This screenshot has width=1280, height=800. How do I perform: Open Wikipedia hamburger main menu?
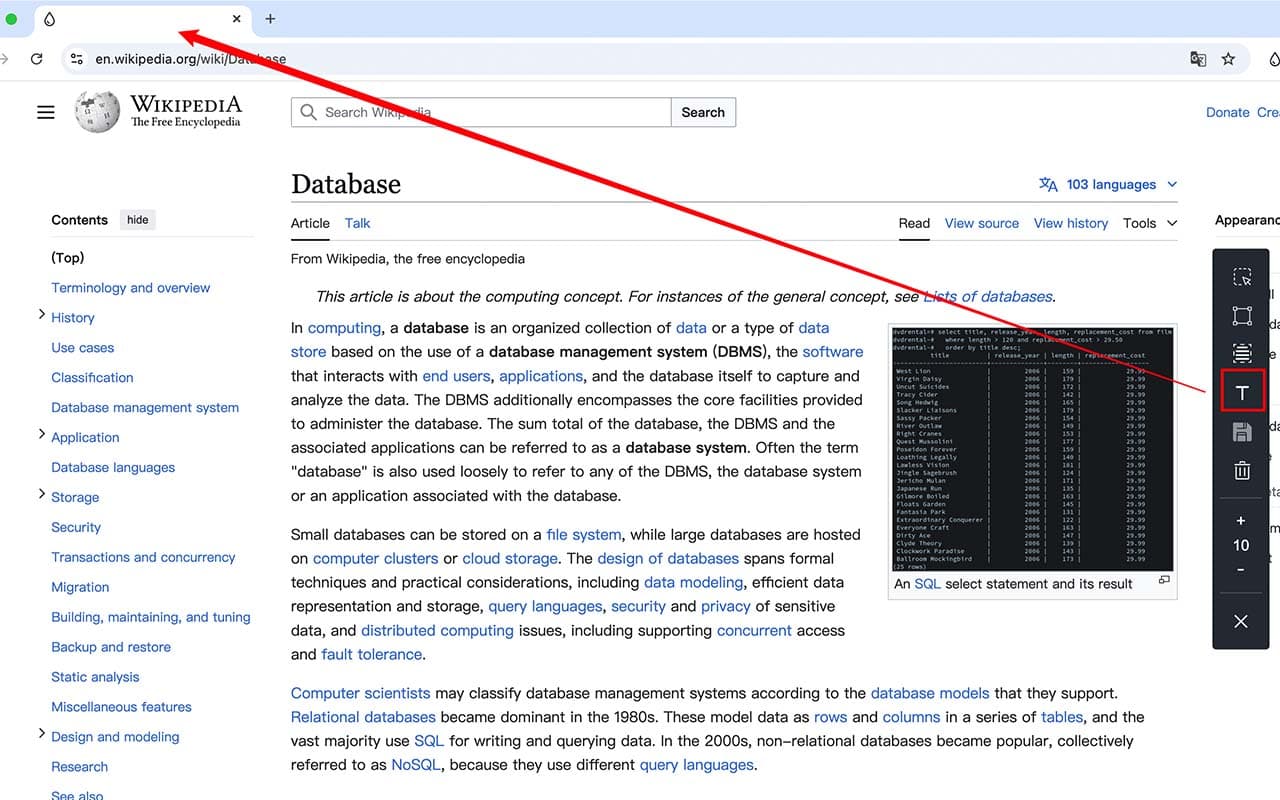tap(46, 112)
